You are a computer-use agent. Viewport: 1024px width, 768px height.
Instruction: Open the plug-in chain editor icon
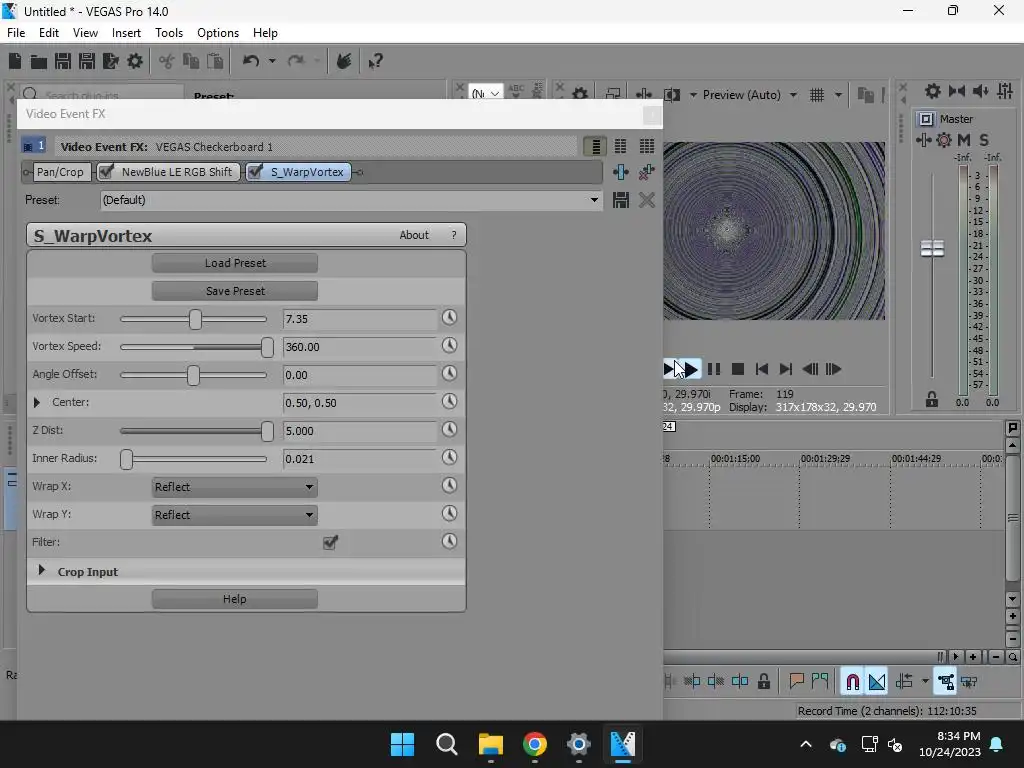[x=620, y=172]
